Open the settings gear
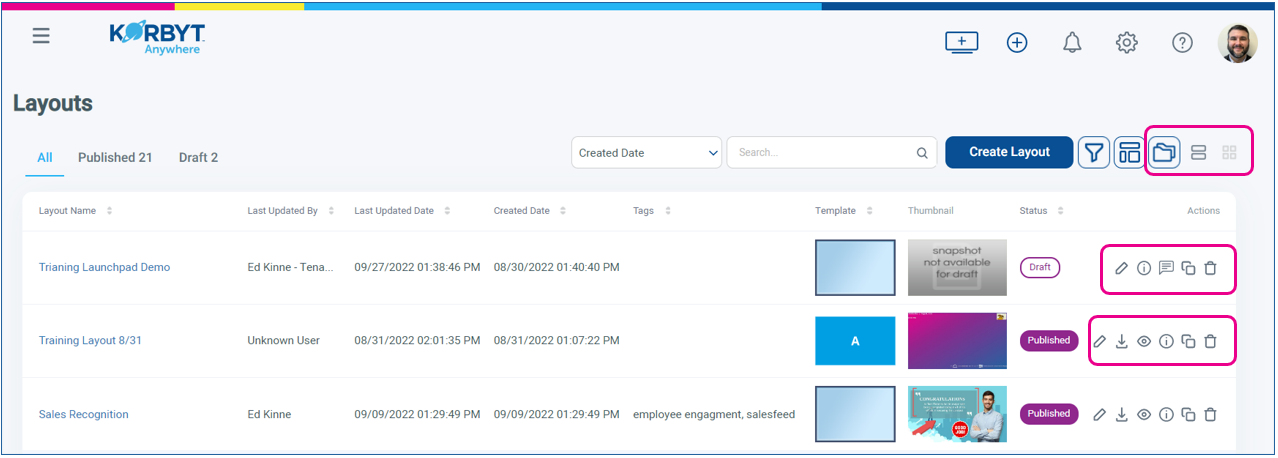Screen dimensions: 1278x458 coord(1127,43)
